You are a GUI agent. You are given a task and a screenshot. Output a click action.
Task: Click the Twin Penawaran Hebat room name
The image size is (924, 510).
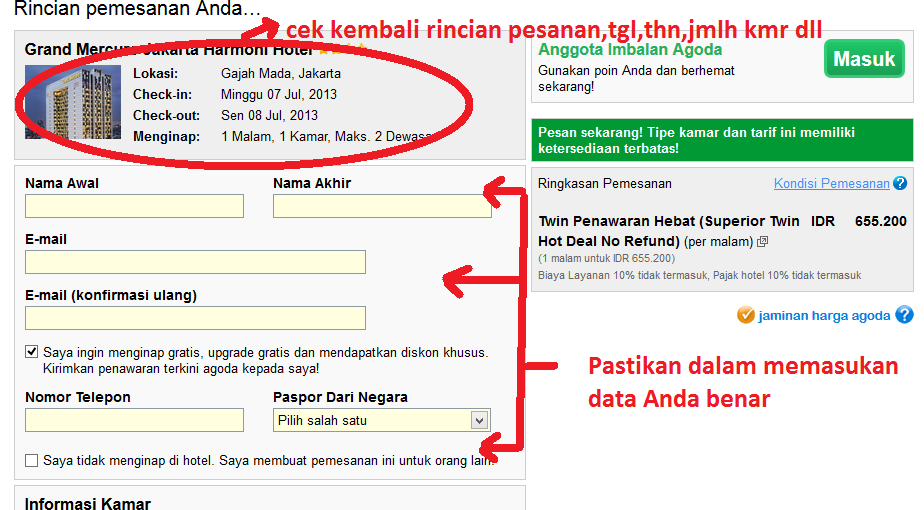click(669, 231)
